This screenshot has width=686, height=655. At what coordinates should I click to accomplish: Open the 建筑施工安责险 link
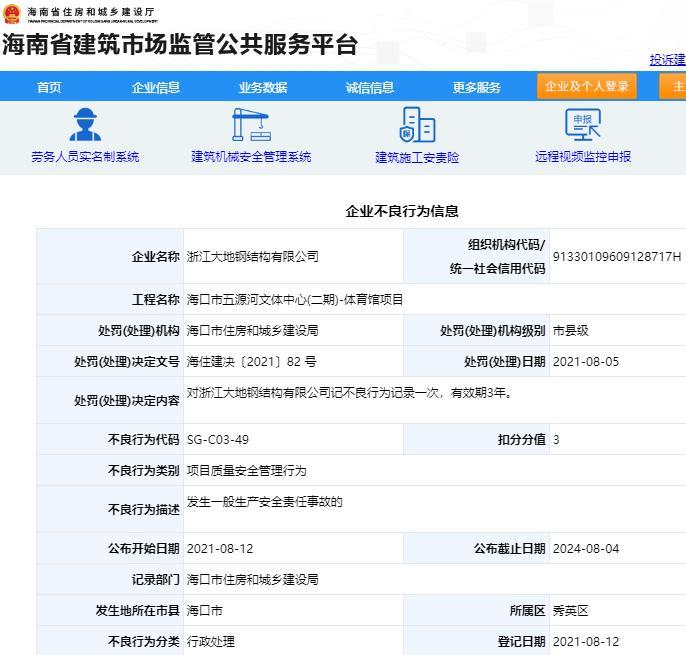(417, 157)
